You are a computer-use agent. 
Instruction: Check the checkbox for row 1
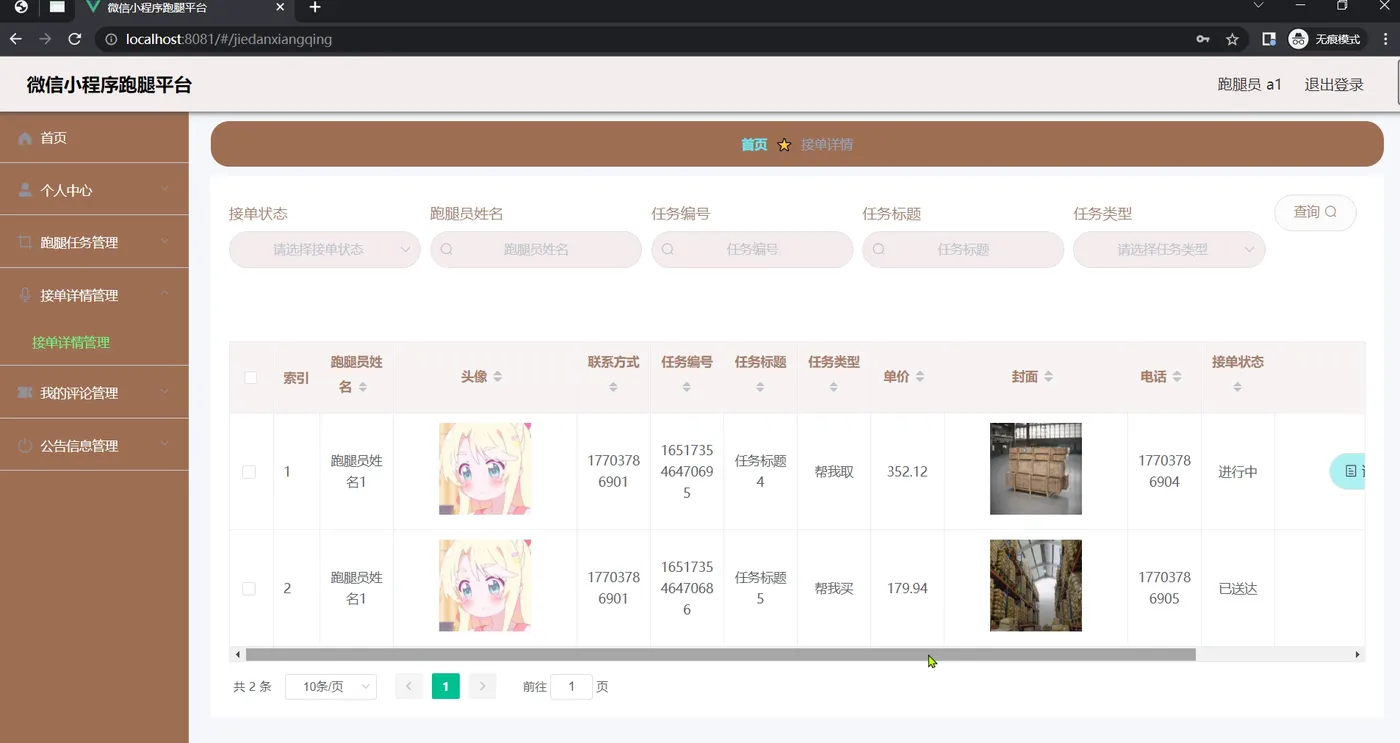[249, 472]
